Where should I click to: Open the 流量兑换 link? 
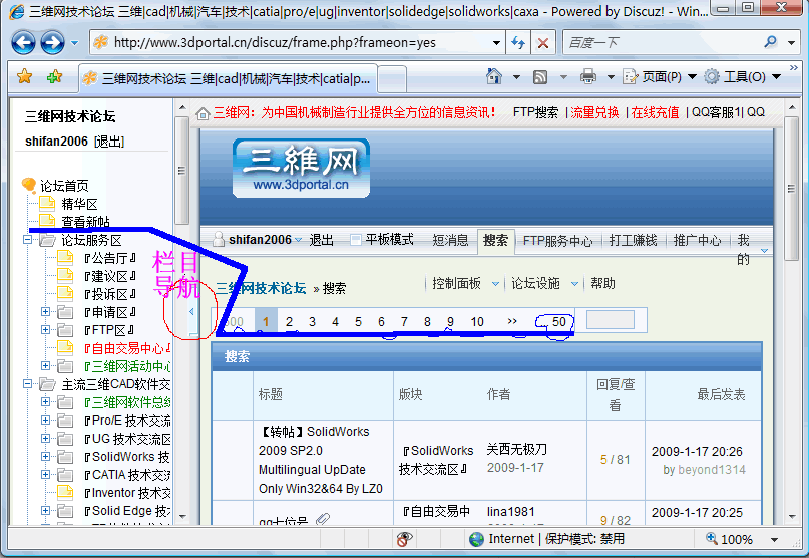(594, 112)
